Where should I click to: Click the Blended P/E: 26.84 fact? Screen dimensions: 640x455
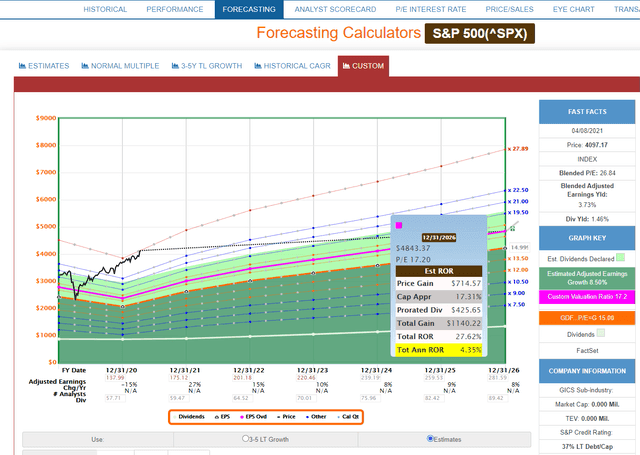[587, 173]
